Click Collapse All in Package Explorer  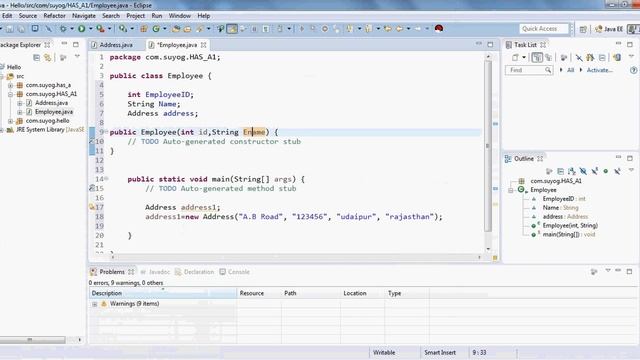click(36, 58)
